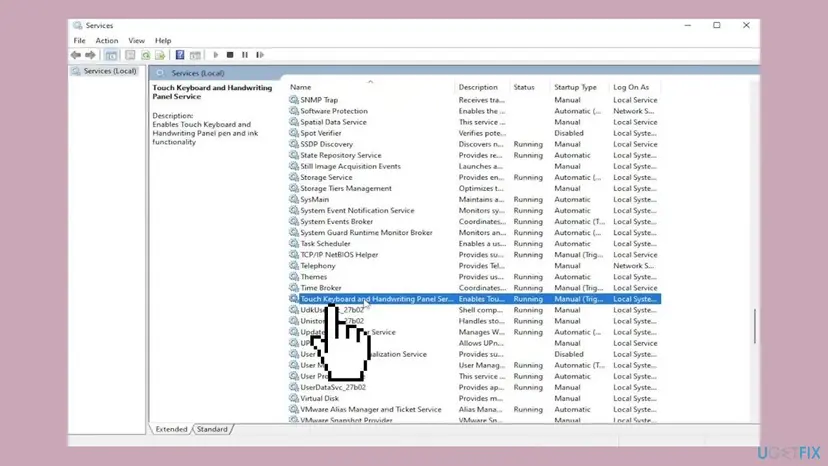The height and width of the screenshot is (466, 828).
Task: Sort by the Name column header
Action: click(x=300, y=87)
